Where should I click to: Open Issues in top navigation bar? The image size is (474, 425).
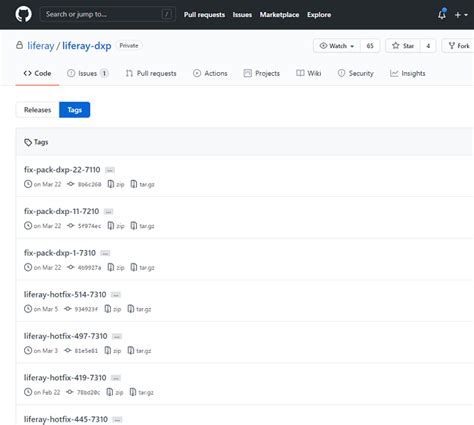(x=242, y=15)
